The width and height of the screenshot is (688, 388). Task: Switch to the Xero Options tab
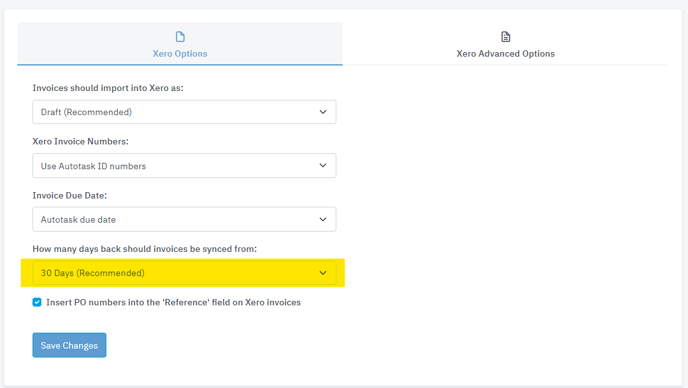180,44
